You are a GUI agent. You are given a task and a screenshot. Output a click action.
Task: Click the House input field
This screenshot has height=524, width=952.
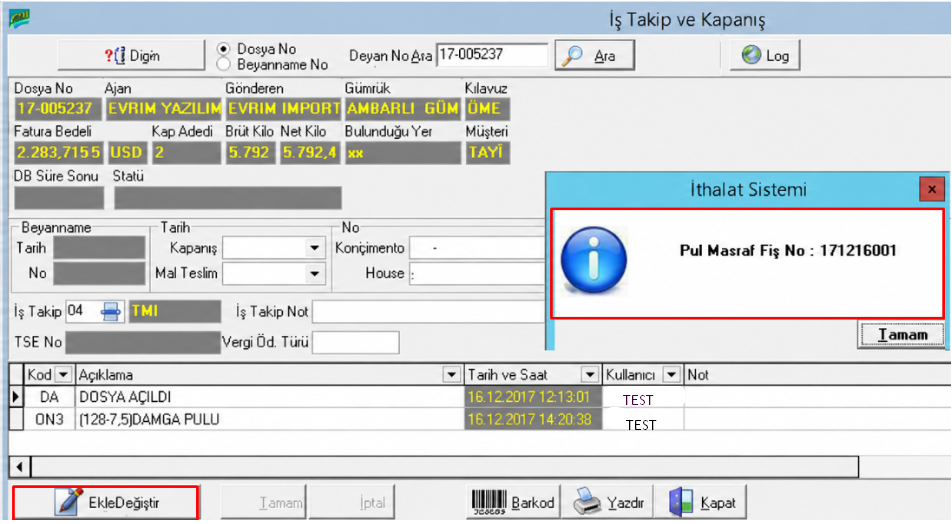coord(477,274)
